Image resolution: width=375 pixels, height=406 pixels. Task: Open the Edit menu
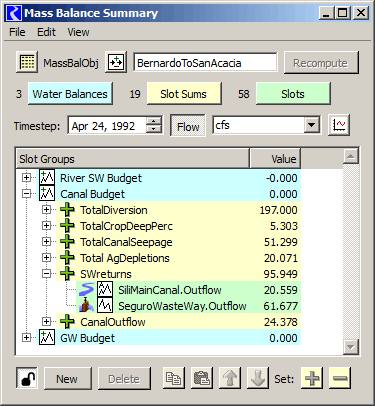(x=46, y=32)
